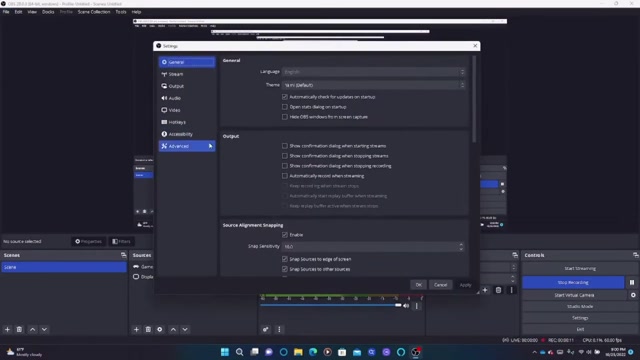640x360 pixels.
Task: Open the Hotkeys settings section
Action: click(187, 122)
